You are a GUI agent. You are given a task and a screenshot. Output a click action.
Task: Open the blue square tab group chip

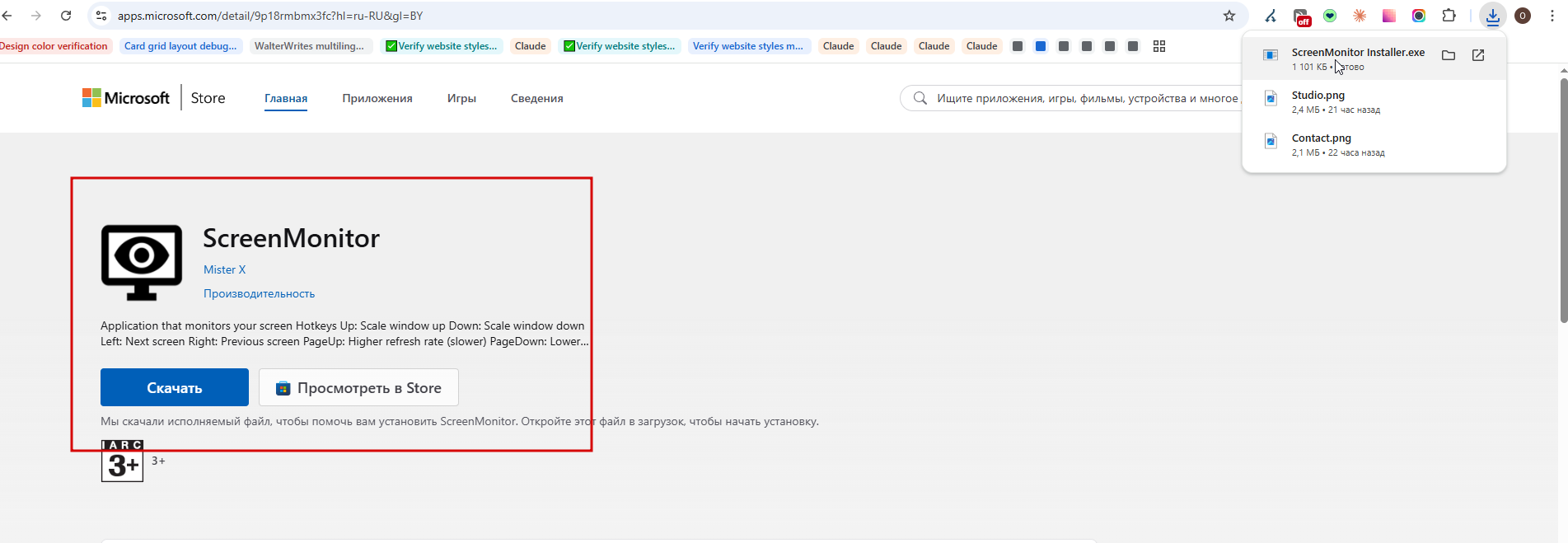(x=1041, y=46)
